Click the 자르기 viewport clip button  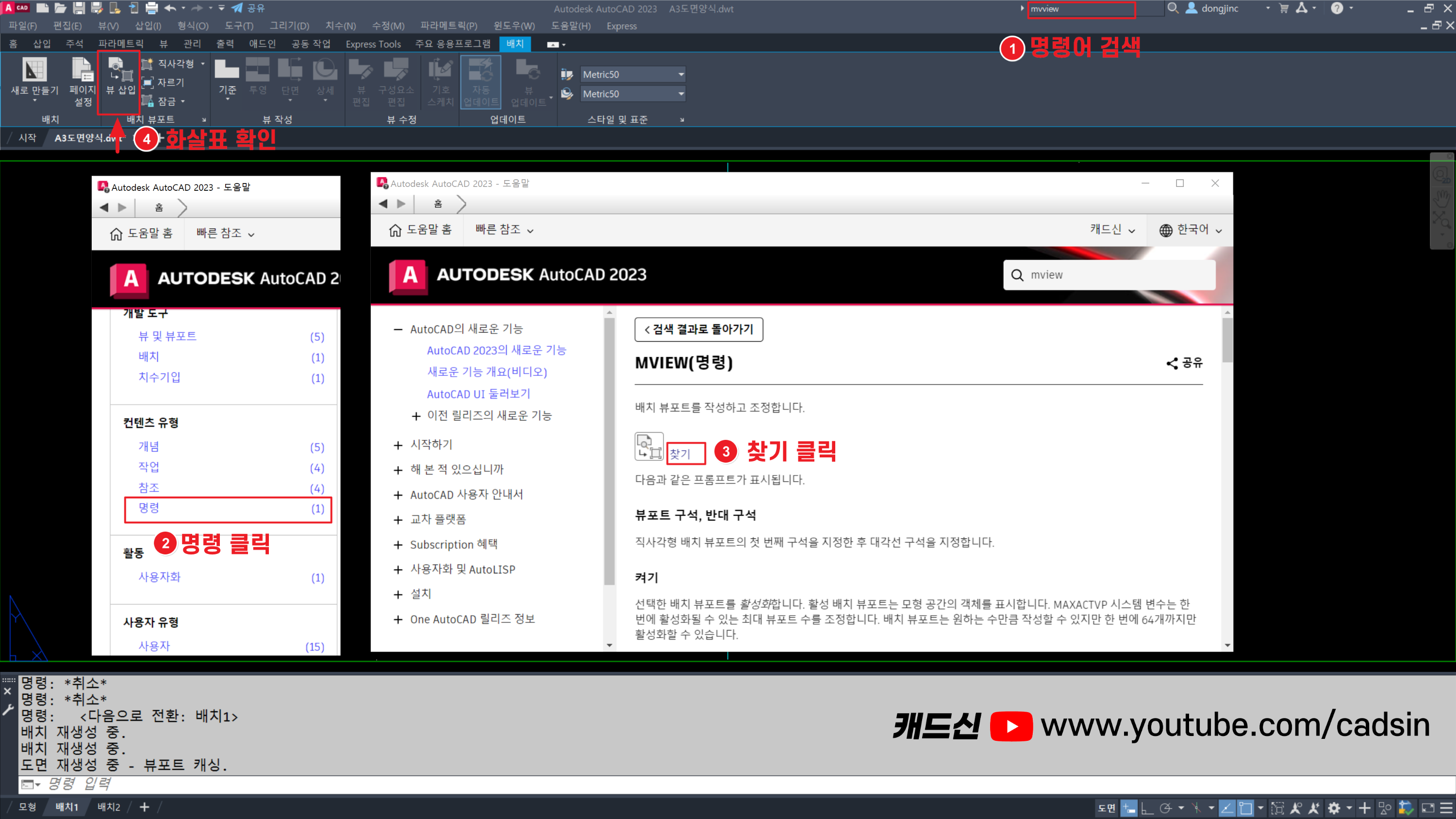[164, 83]
